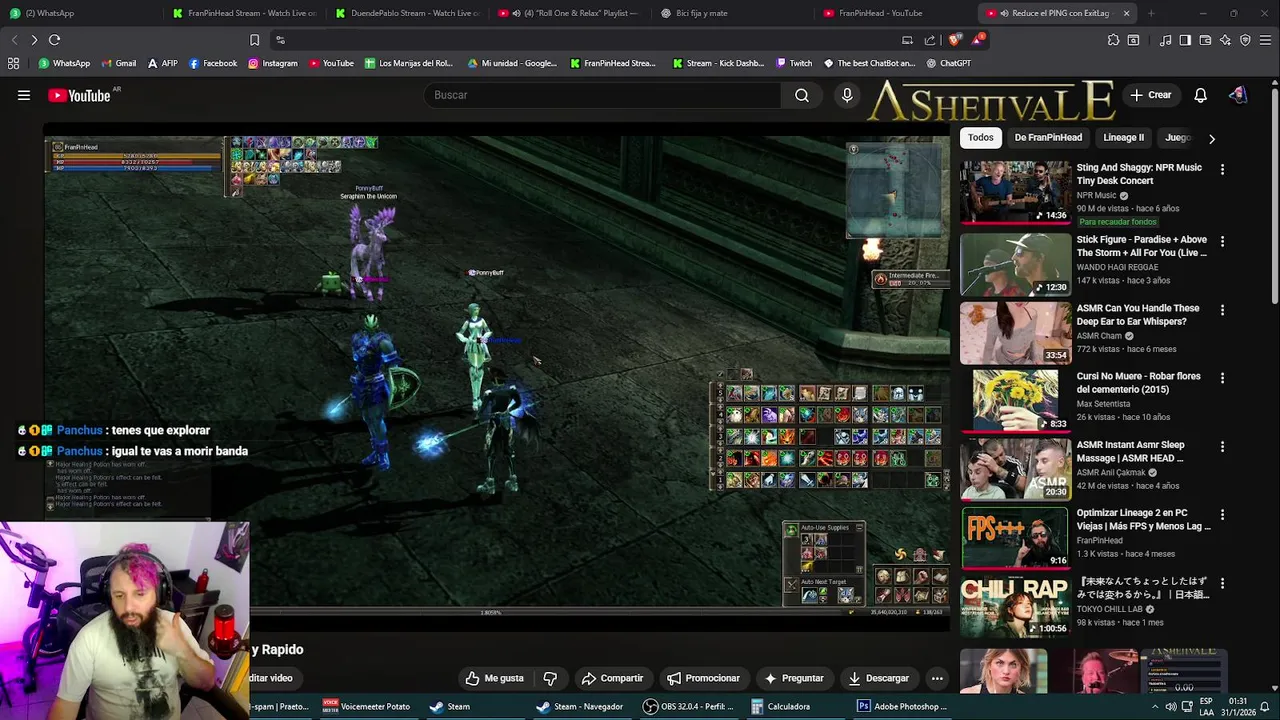1280x720 pixels.
Task: Open Brave Rewards triangle icon
Action: 978,40
